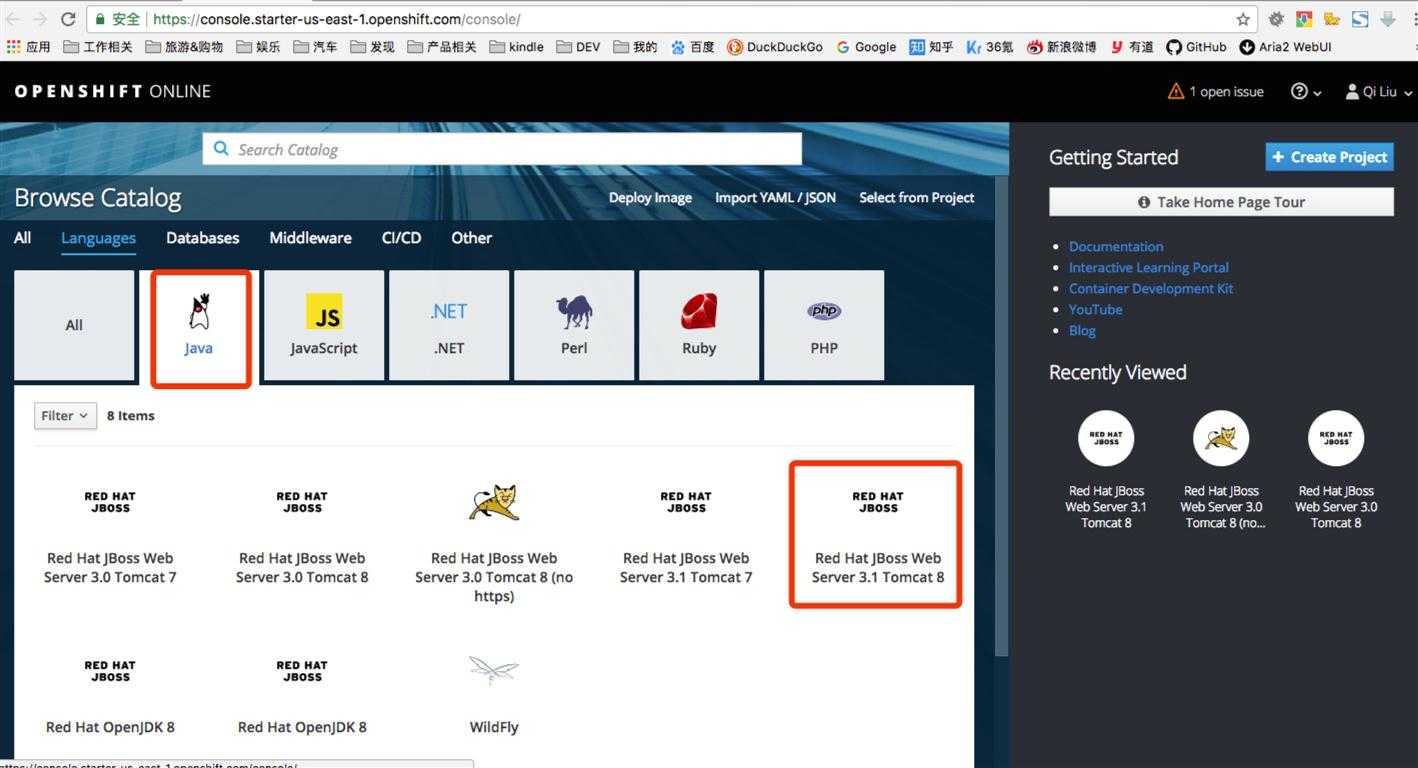Switch to the Other tab

click(x=471, y=238)
